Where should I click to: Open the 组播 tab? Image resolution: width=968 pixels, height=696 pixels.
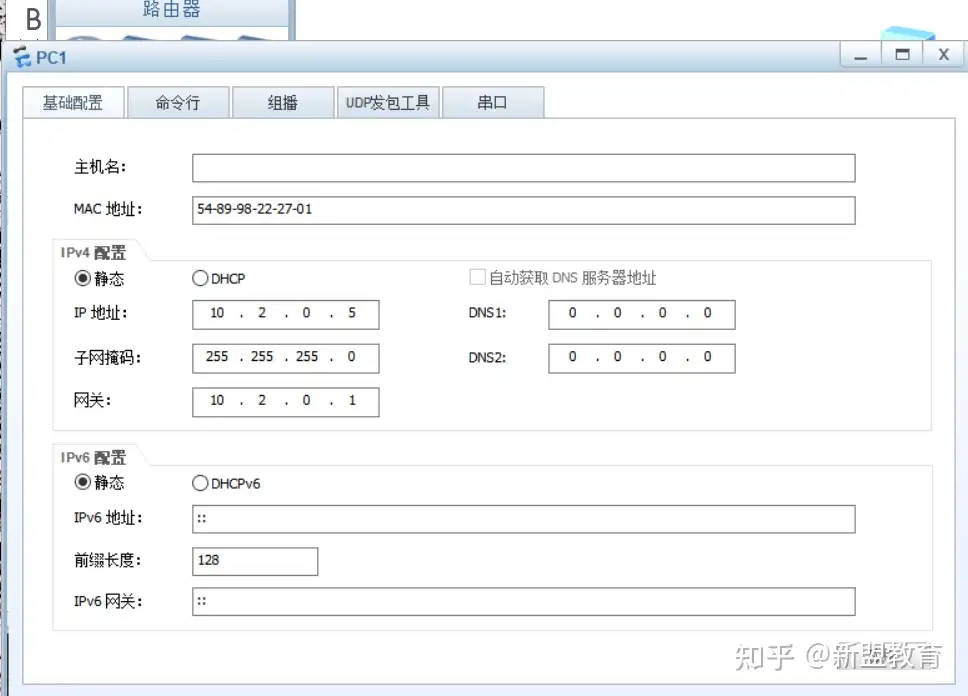(x=283, y=103)
